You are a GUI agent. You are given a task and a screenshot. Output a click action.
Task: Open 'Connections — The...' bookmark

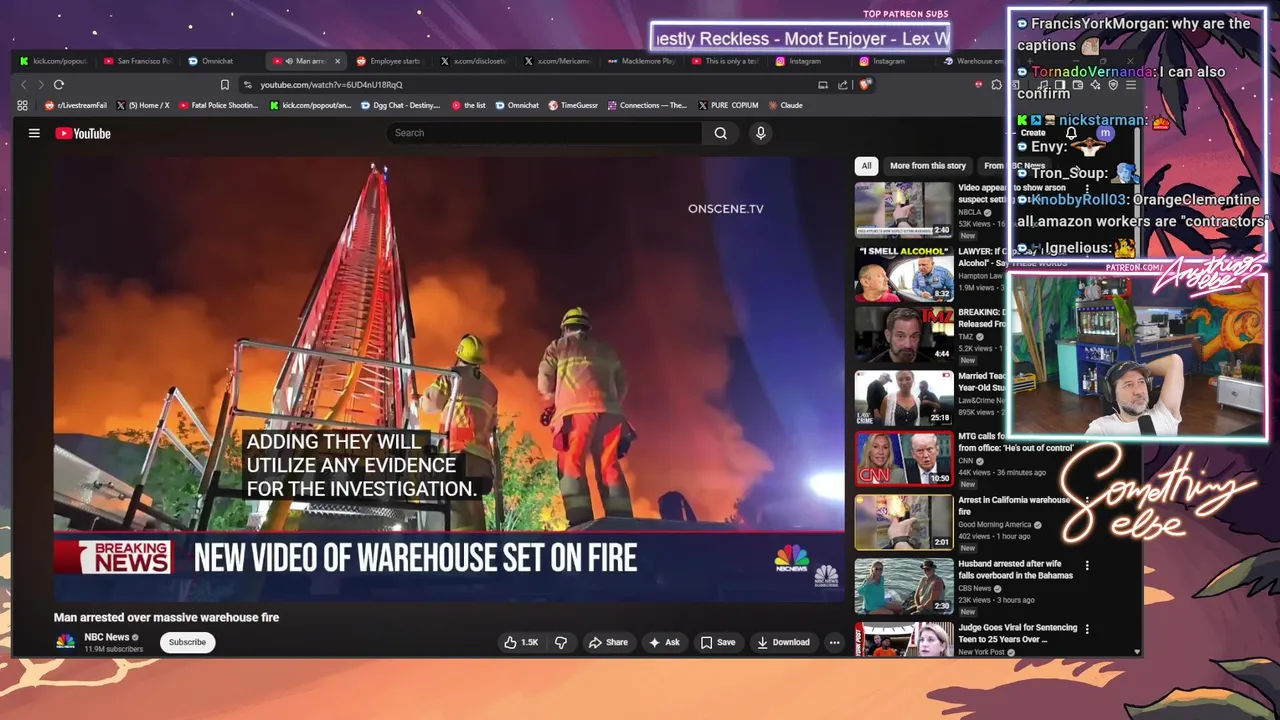(647, 105)
